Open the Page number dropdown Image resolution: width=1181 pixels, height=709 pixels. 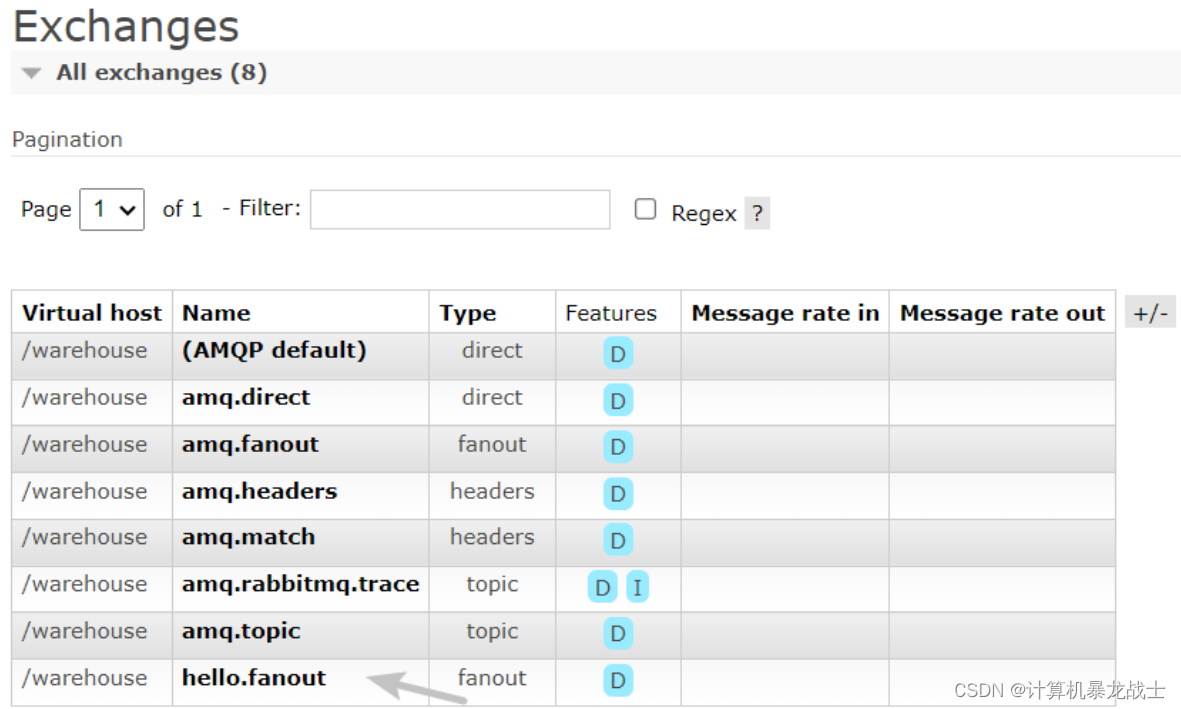(x=111, y=209)
